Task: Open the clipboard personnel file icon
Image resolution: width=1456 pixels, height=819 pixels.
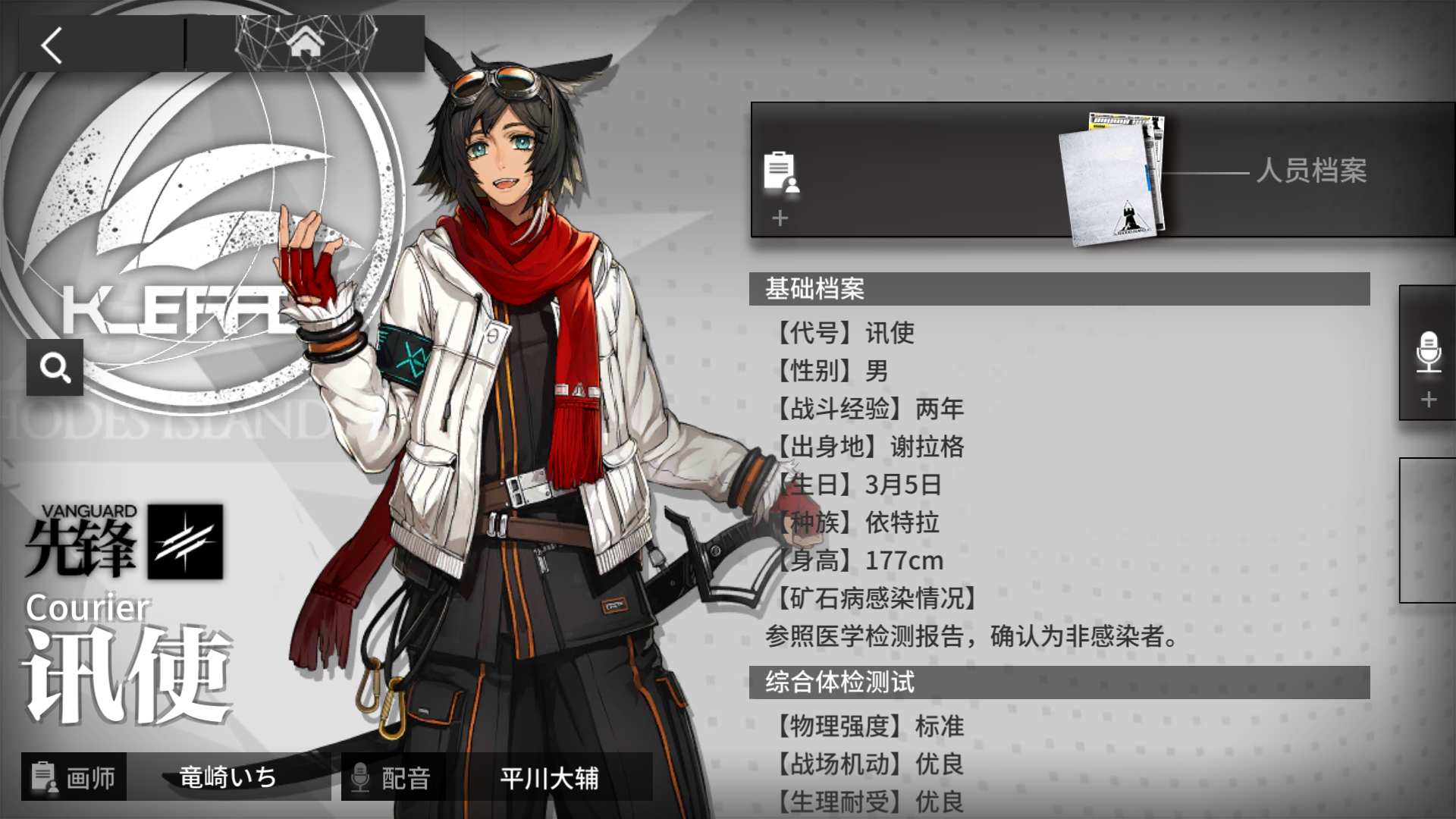Action: (781, 171)
